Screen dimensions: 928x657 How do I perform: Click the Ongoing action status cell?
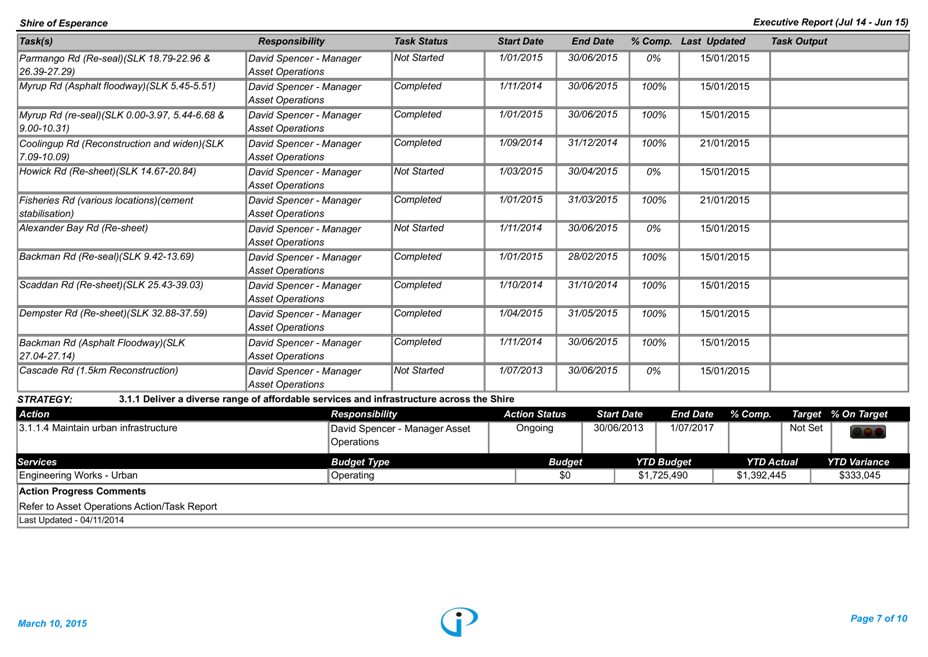pos(534,428)
